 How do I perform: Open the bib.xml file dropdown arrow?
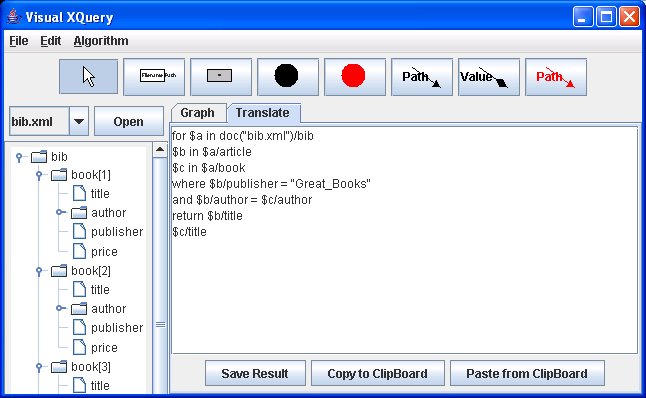[79, 121]
